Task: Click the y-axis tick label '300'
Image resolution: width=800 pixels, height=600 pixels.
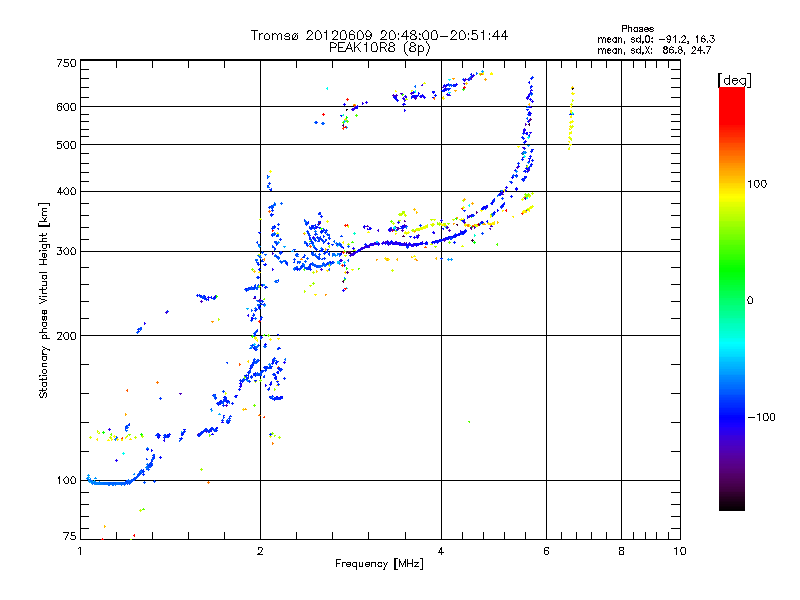Action: tap(66, 251)
